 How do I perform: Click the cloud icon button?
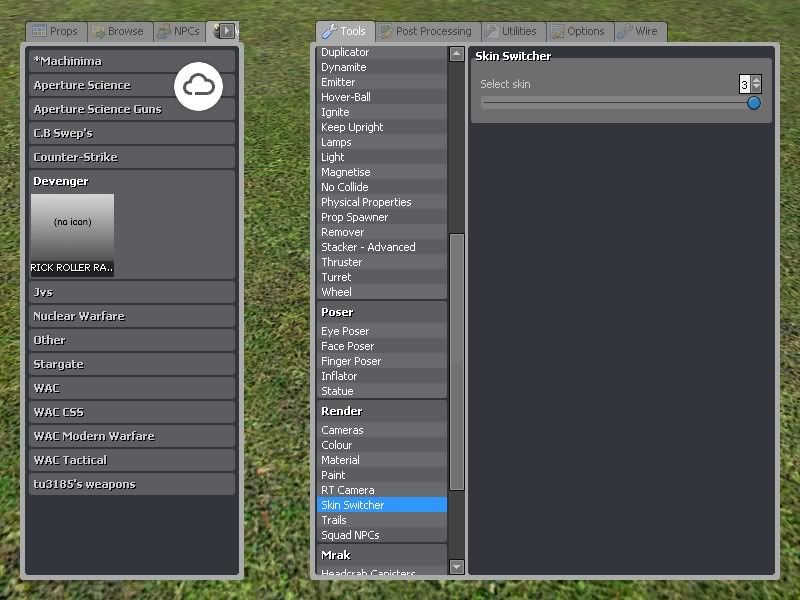click(x=198, y=86)
